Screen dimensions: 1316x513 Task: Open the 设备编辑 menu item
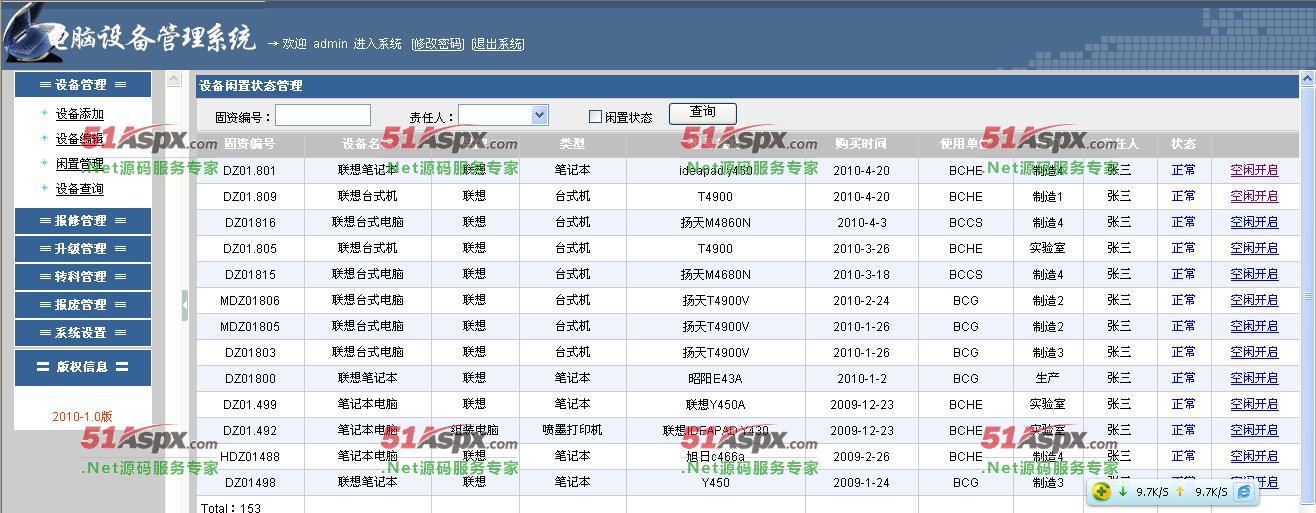coord(80,139)
